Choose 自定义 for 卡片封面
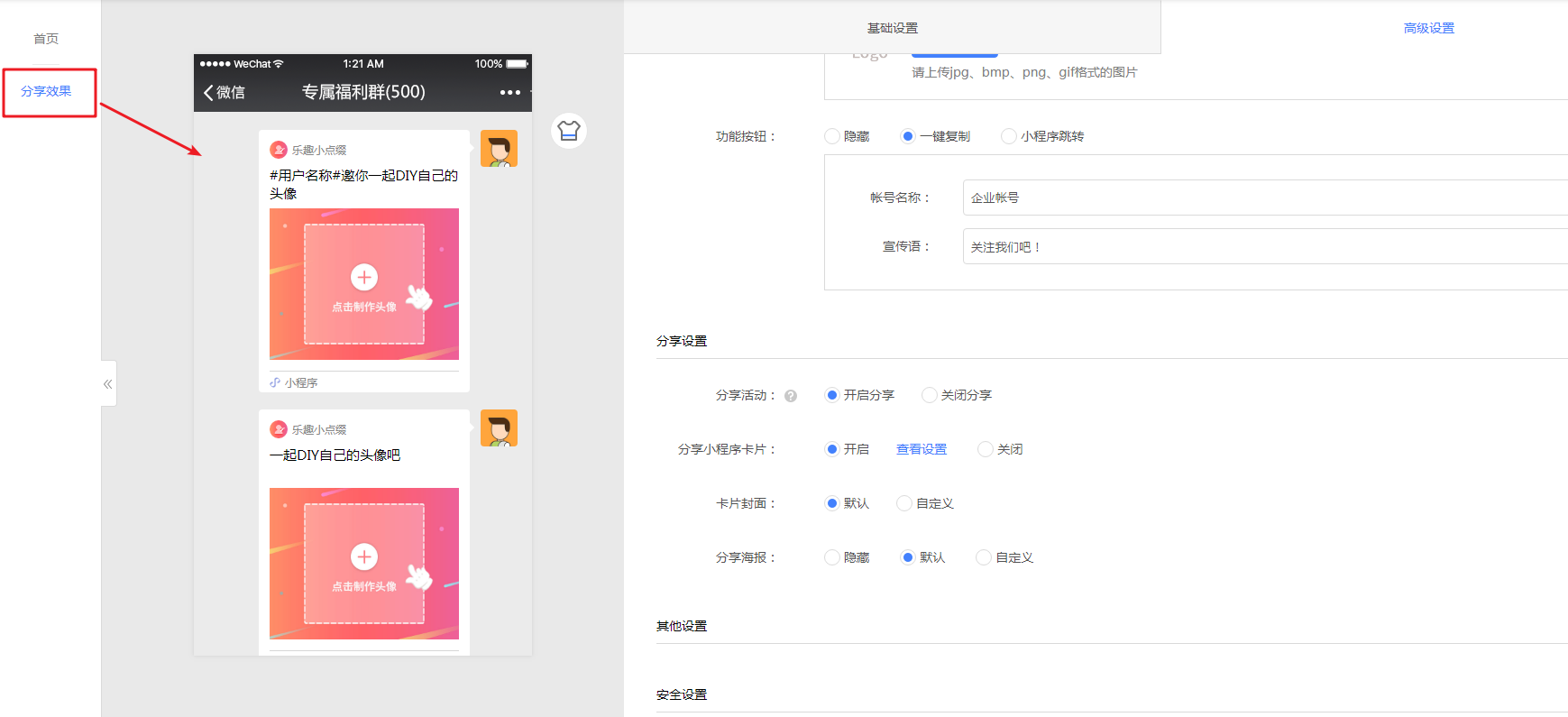 coord(904,503)
